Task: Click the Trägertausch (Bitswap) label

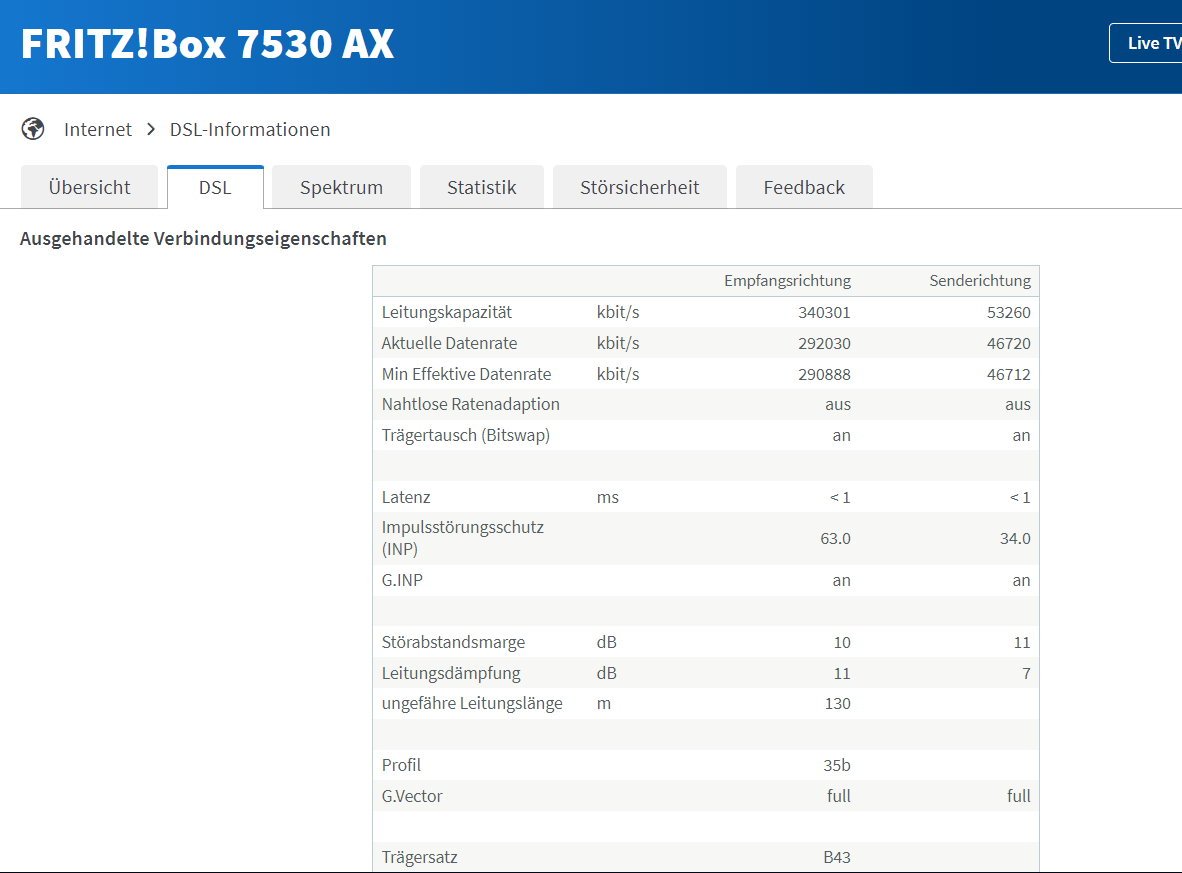Action: 466,435
